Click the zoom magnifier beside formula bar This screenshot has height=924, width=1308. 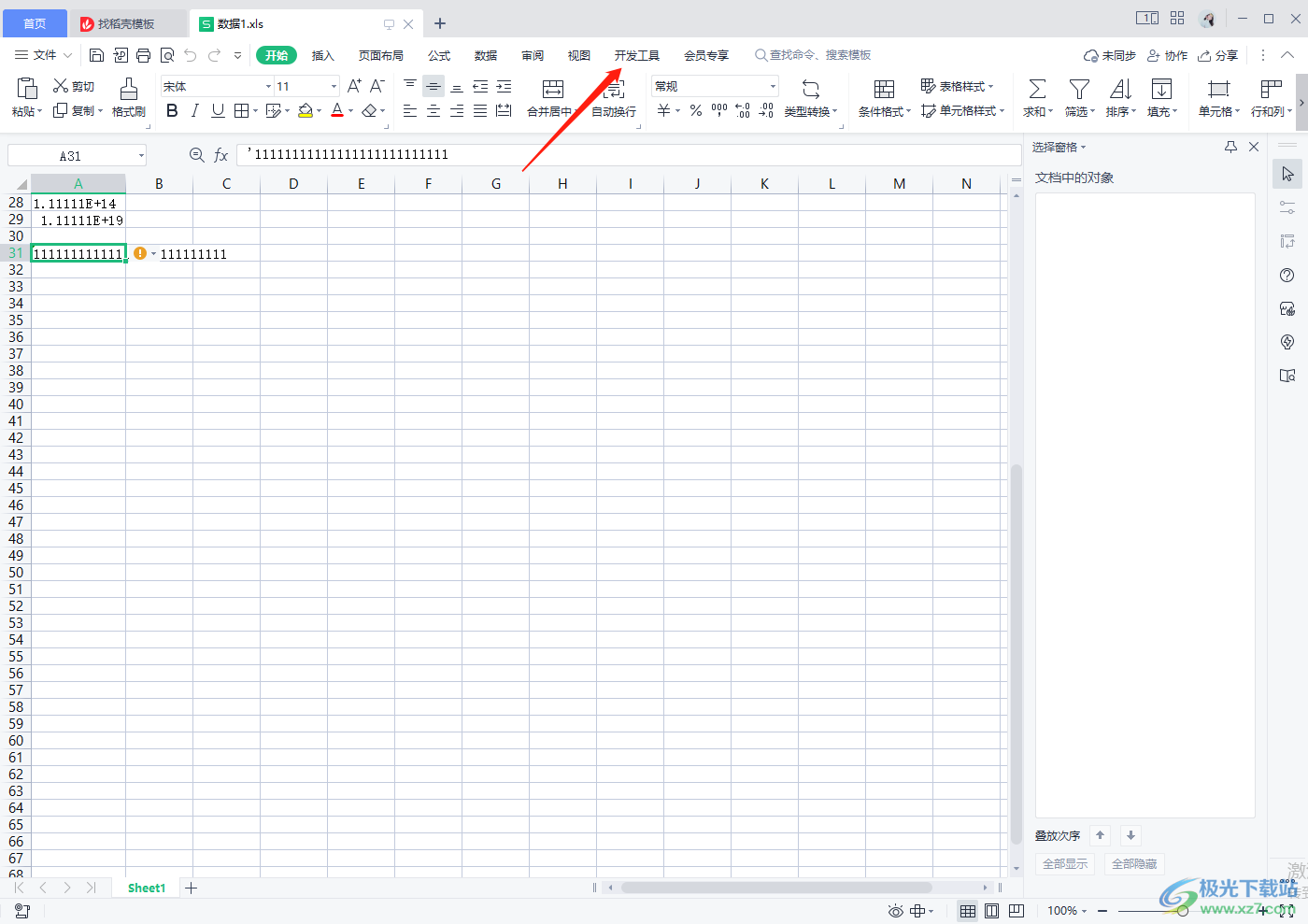point(197,155)
